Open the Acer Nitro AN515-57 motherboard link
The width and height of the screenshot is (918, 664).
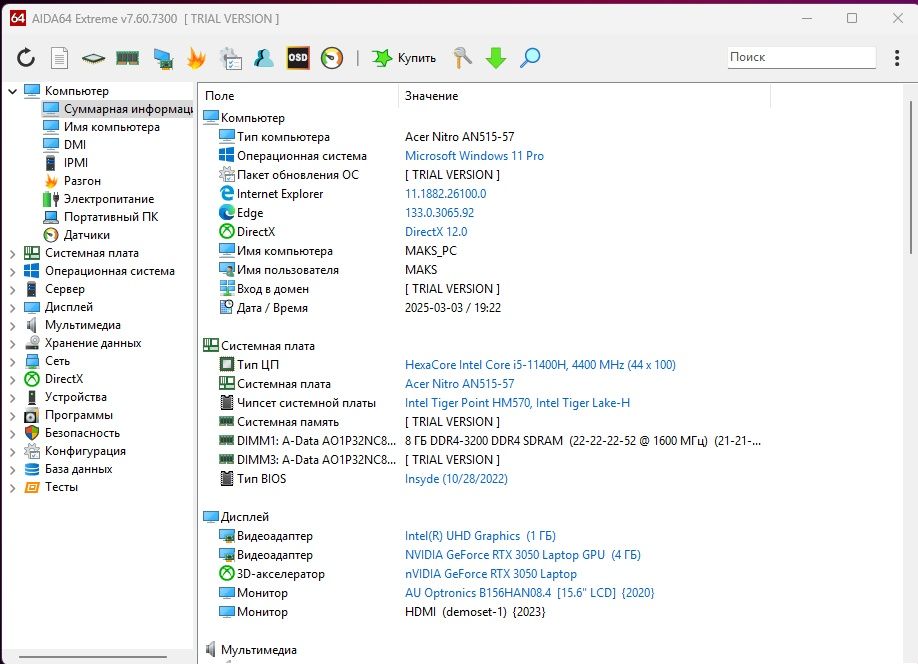[x=460, y=384]
